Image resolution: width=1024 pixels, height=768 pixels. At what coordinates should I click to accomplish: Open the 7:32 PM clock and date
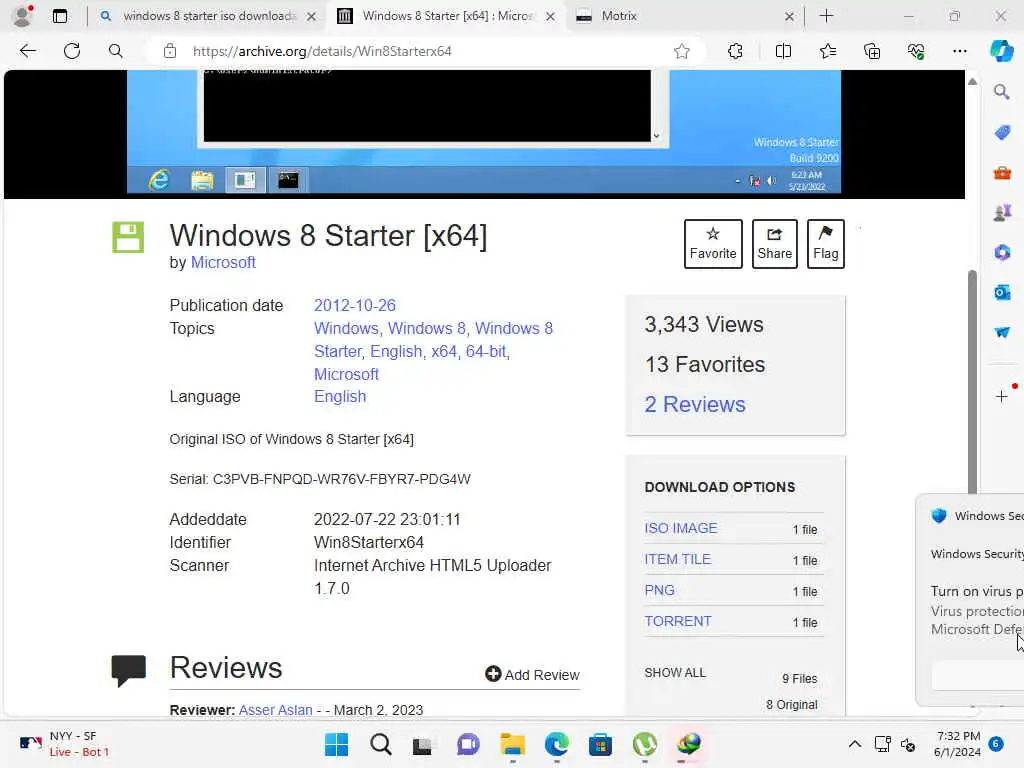pos(957,744)
